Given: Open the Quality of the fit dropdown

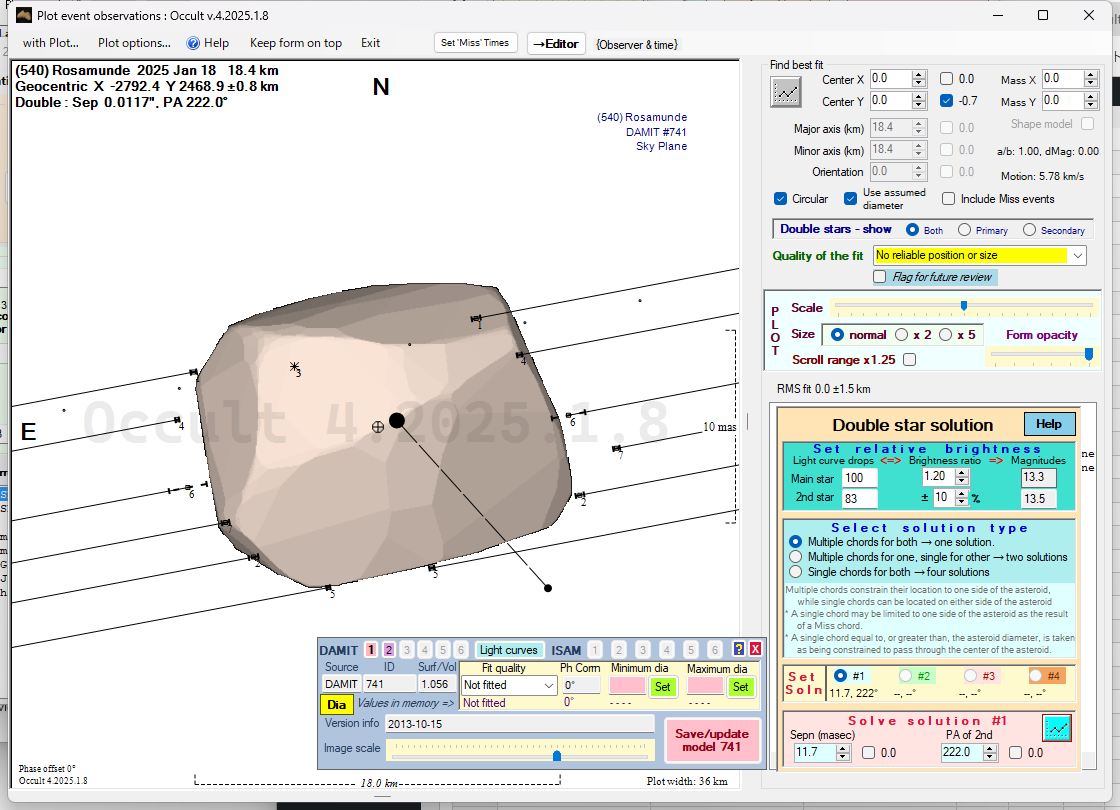Looking at the screenshot, I should point(1077,256).
